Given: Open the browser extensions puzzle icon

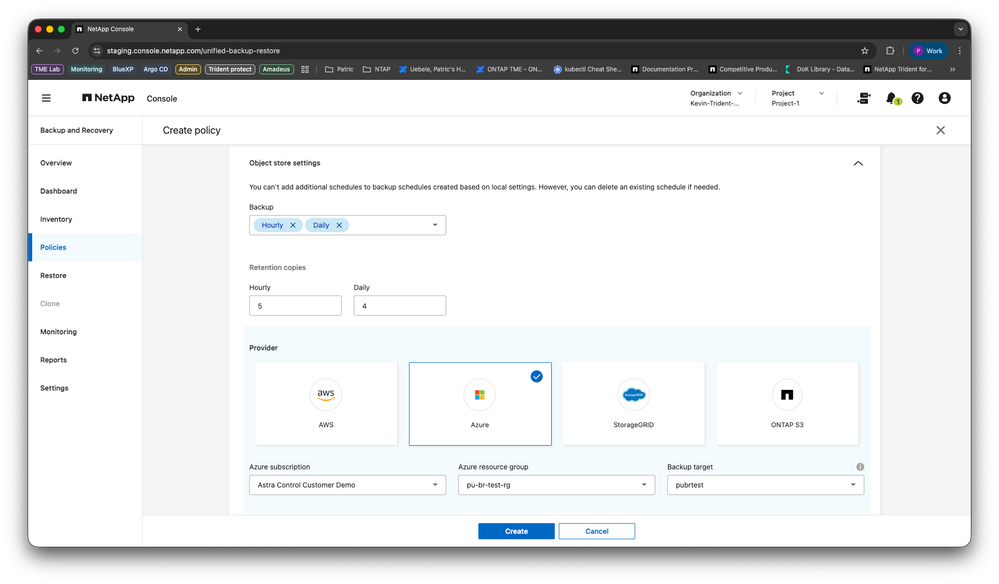Looking at the screenshot, I should [x=890, y=51].
